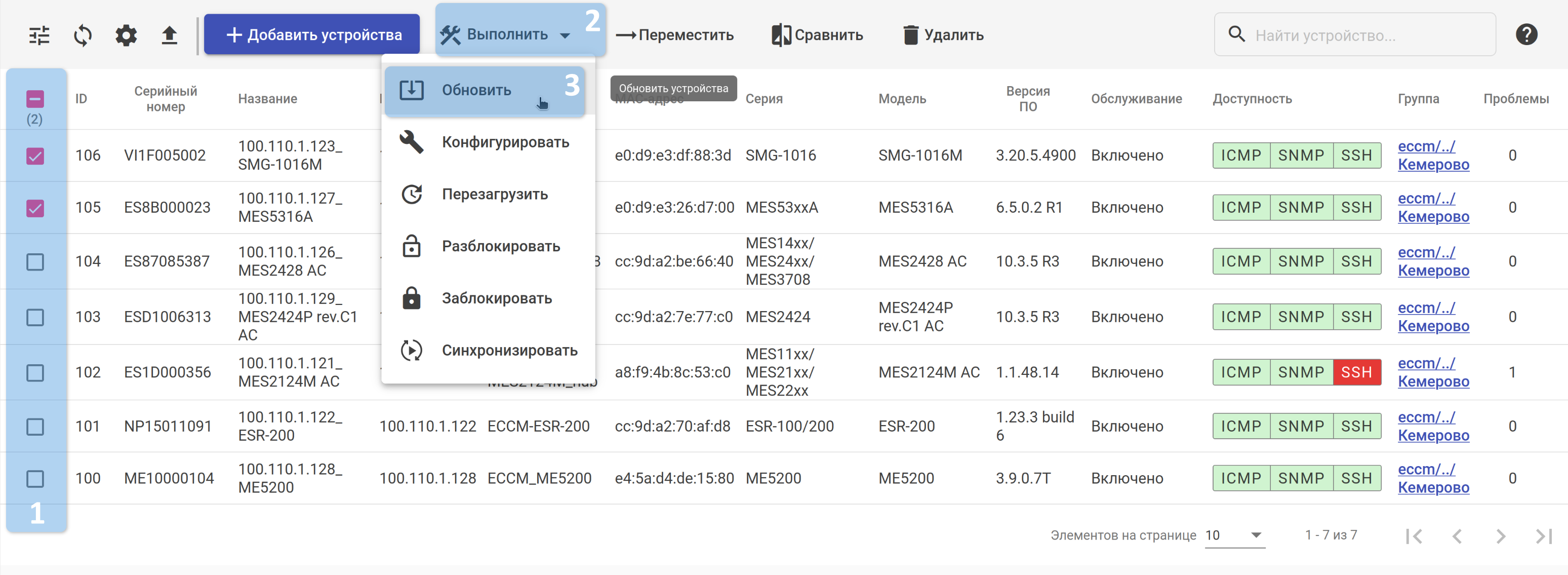
Task: Select the checkbox for device 104
Action: click(35, 262)
